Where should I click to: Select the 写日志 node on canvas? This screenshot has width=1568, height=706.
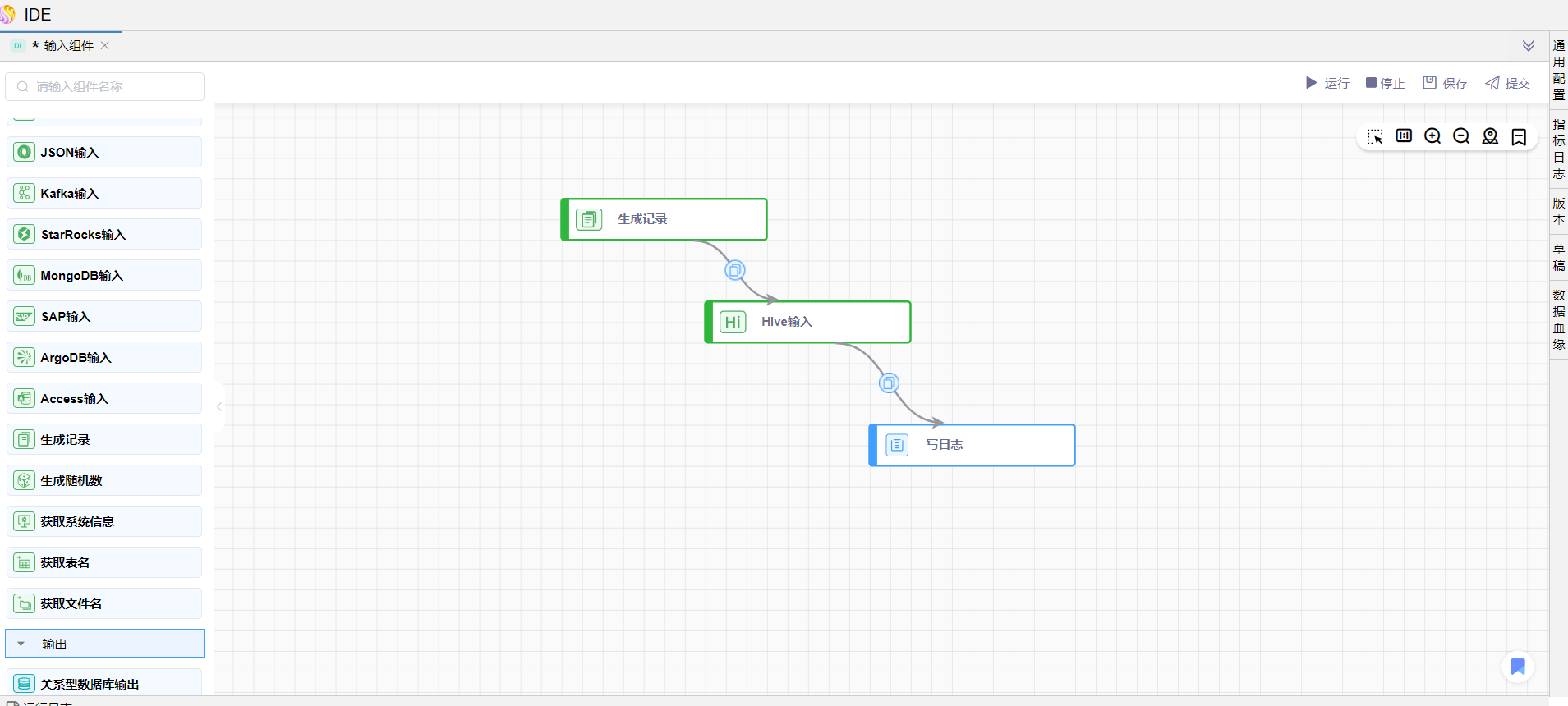point(973,445)
